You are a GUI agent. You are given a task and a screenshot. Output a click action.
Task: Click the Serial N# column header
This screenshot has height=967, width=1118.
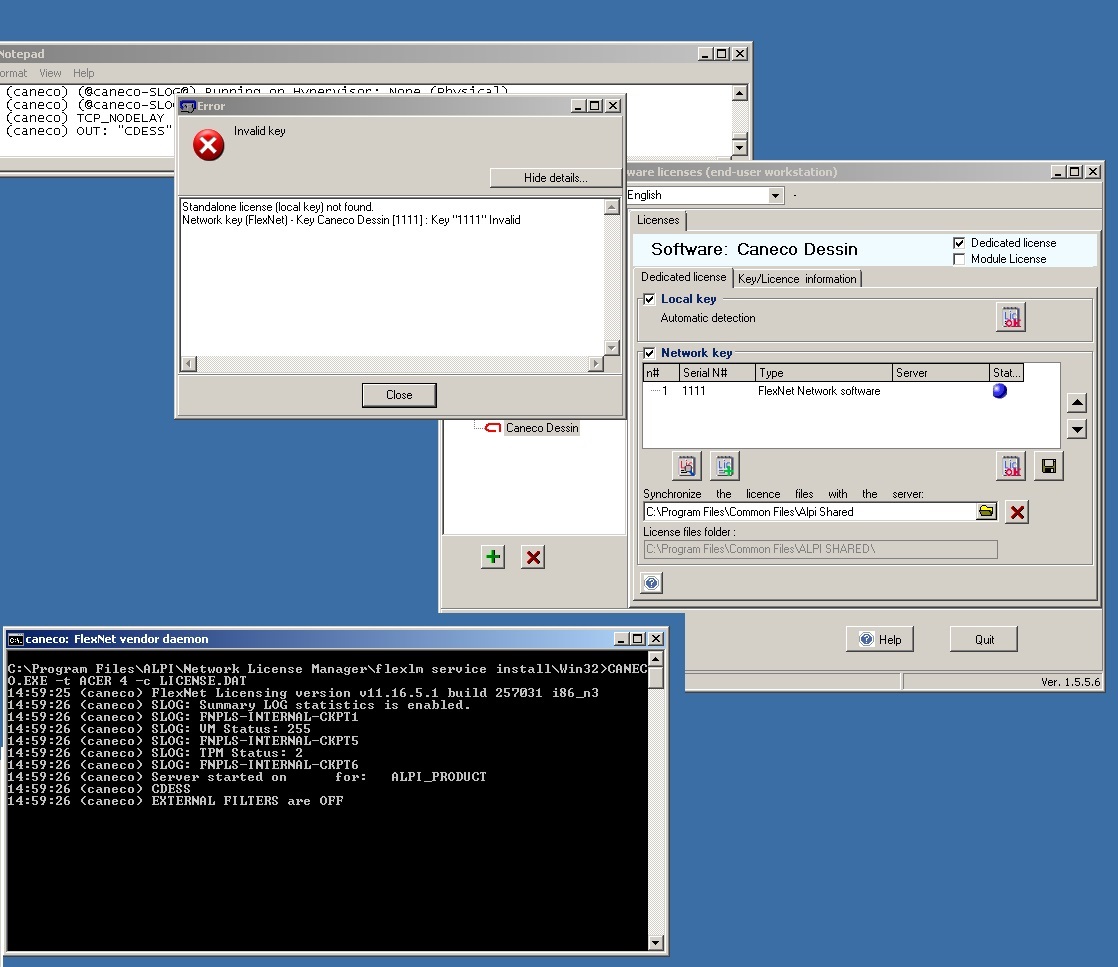(717, 372)
